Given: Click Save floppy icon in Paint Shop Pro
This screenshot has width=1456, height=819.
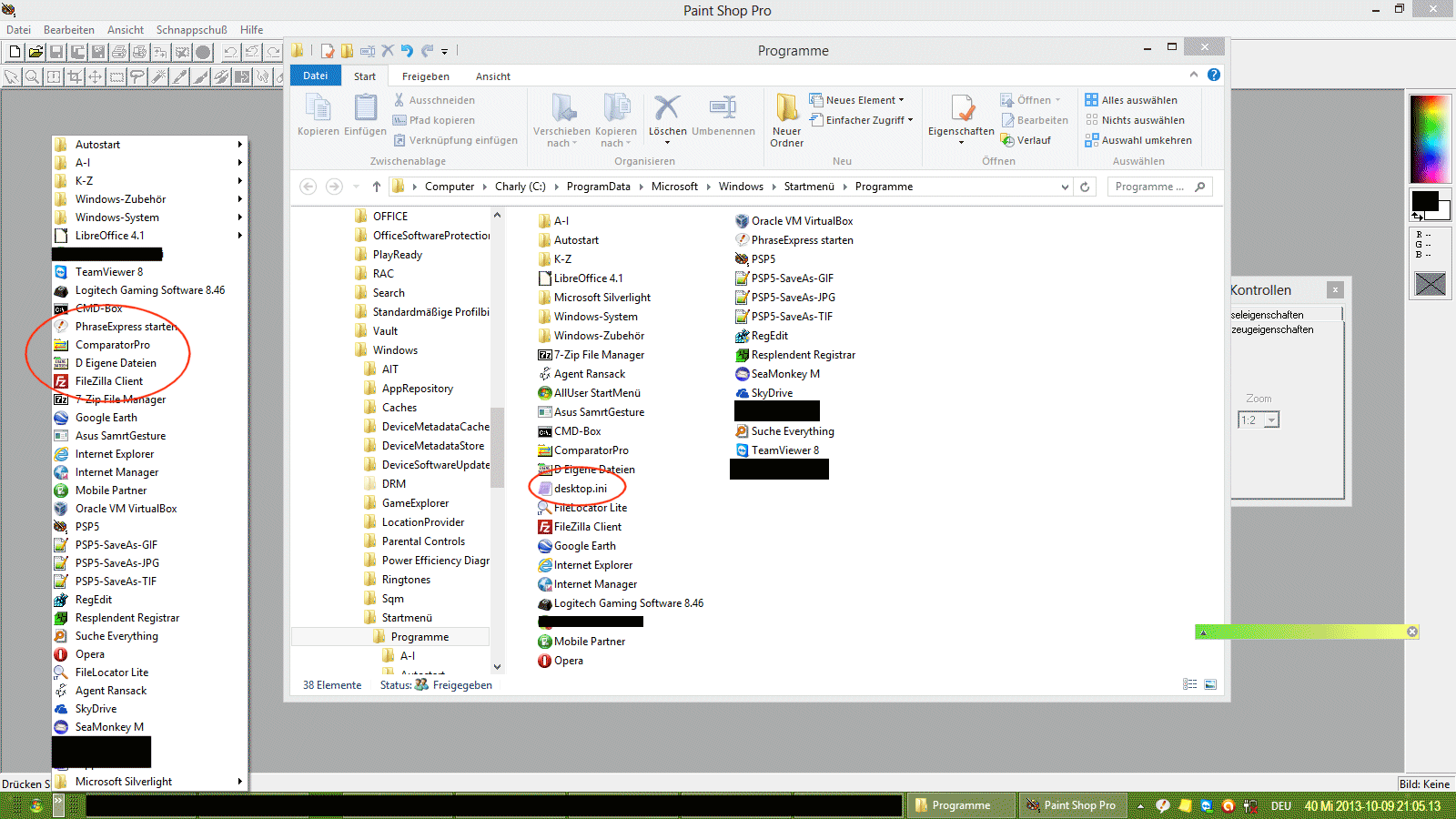Looking at the screenshot, I should [x=56, y=52].
